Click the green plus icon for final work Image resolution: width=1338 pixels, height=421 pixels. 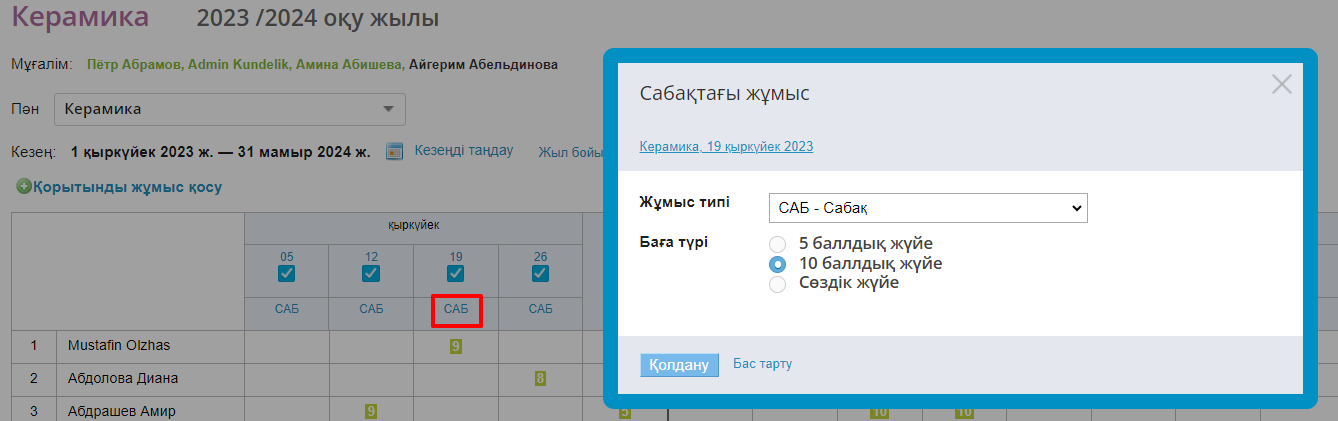pos(23,186)
